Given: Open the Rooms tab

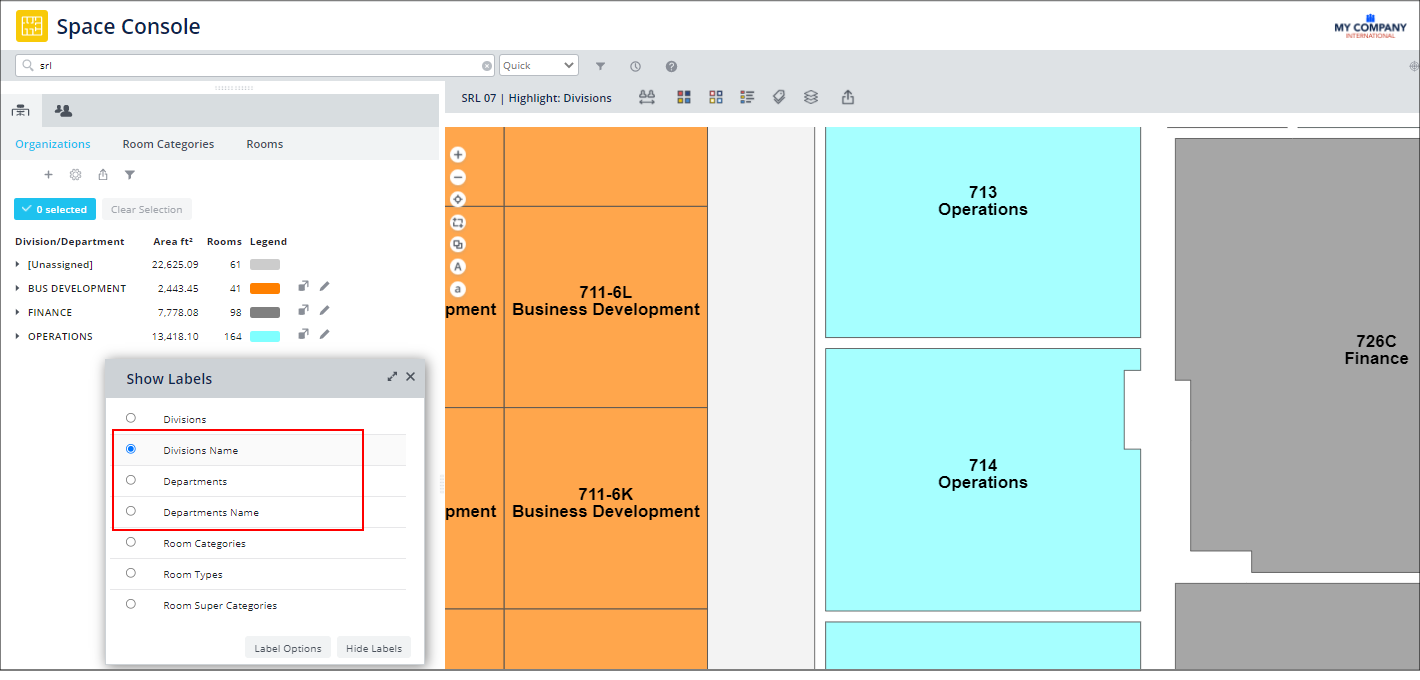Looking at the screenshot, I should pyautogui.click(x=264, y=144).
